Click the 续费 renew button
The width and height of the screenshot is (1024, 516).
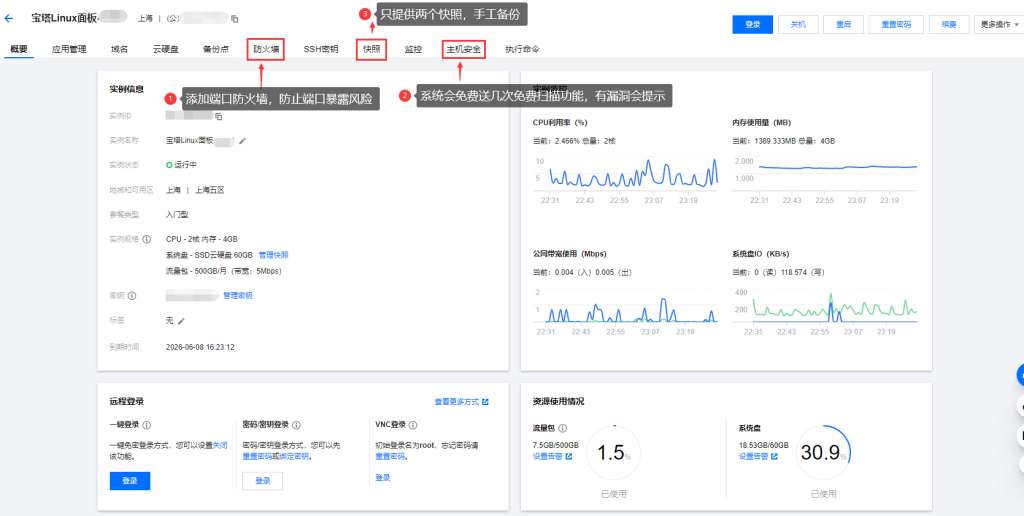(x=949, y=24)
